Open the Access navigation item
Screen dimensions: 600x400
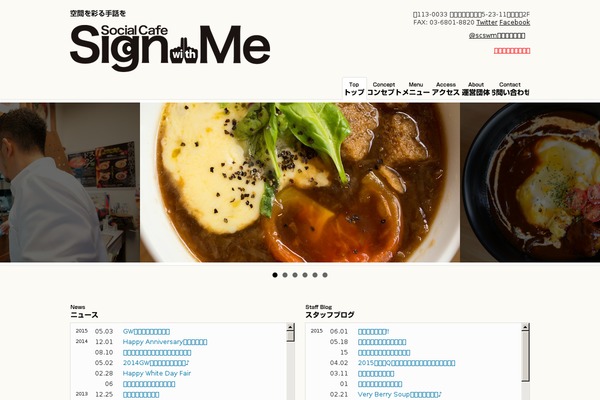pos(446,88)
